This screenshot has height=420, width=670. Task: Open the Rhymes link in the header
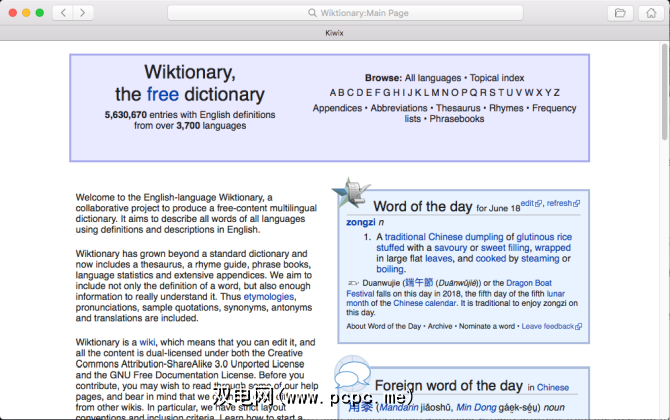pyautogui.click(x=505, y=108)
